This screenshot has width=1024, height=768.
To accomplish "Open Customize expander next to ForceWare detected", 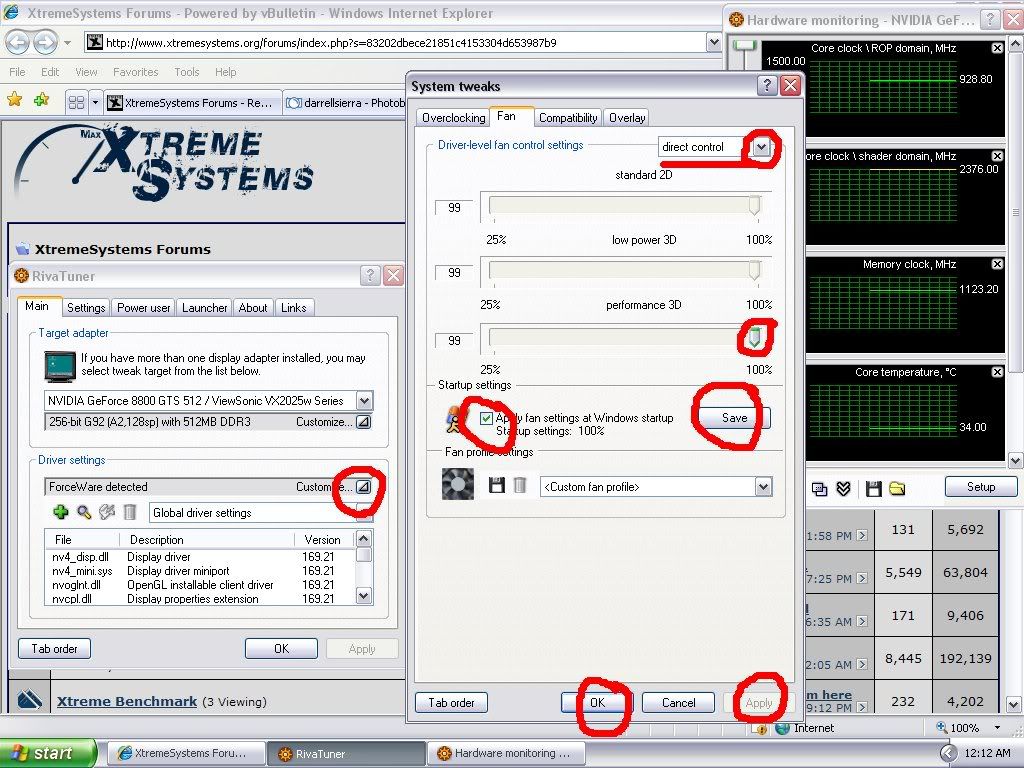I will pos(363,487).
